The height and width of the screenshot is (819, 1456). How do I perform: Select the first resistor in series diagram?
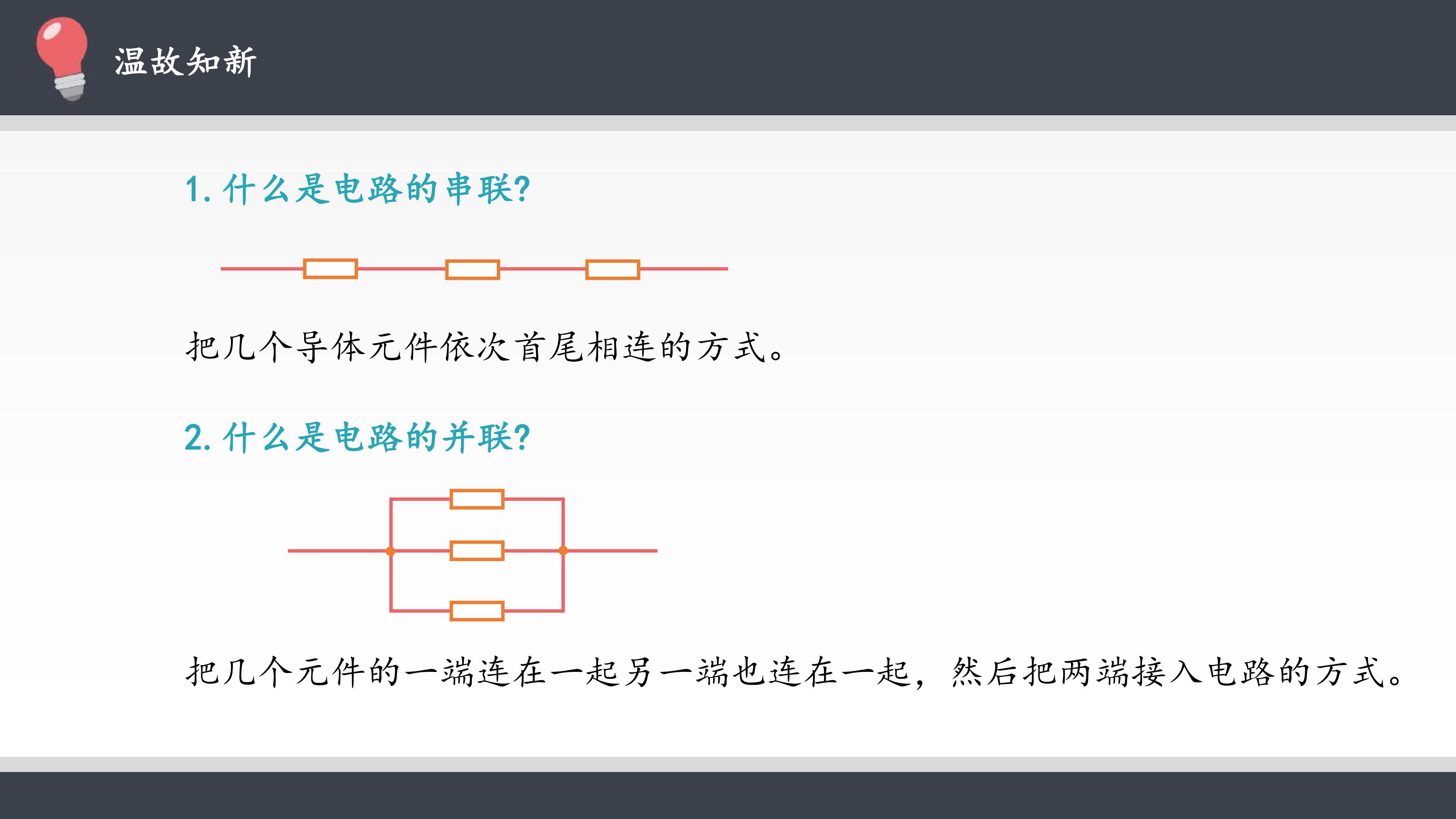coord(331,269)
